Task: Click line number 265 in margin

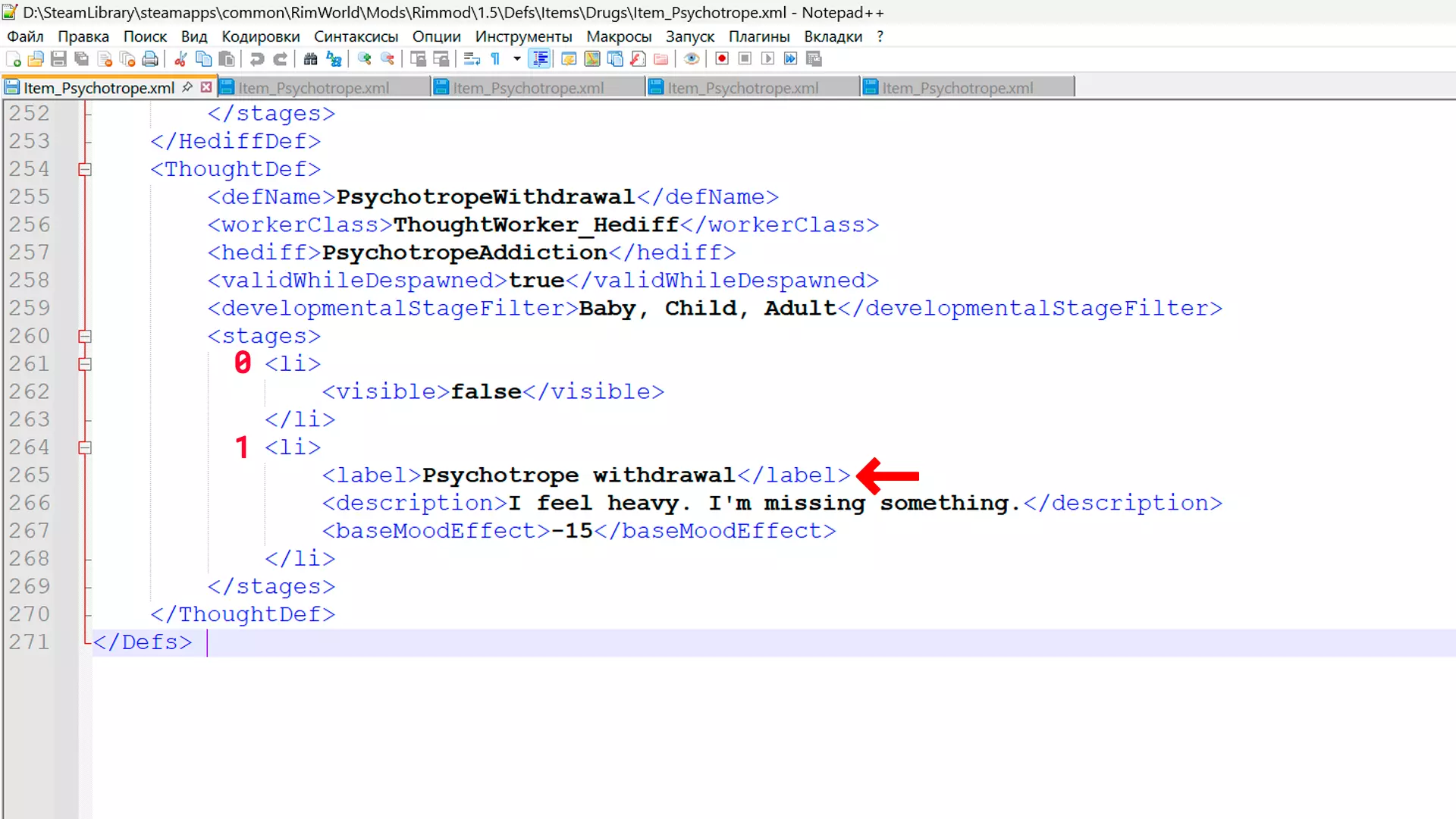Action: tap(30, 475)
